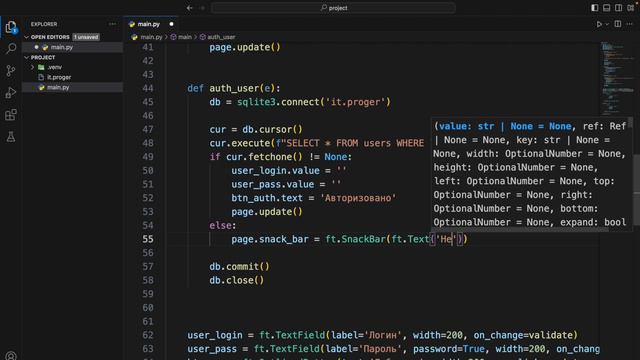Select main.py under Open Editors
Image resolution: width=640 pixels, height=360 pixels.
pyautogui.click(x=72, y=47)
